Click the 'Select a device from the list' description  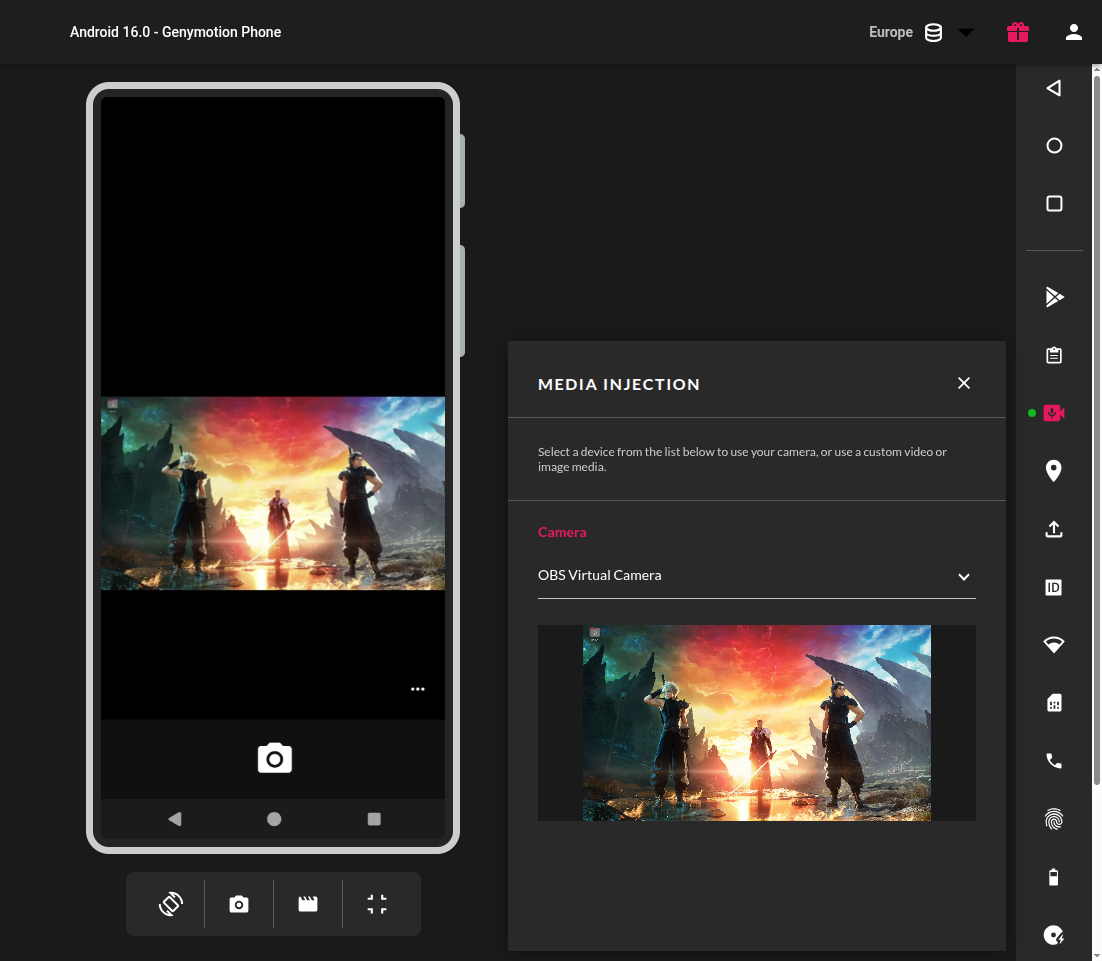pyautogui.click(x=742, y=459)
